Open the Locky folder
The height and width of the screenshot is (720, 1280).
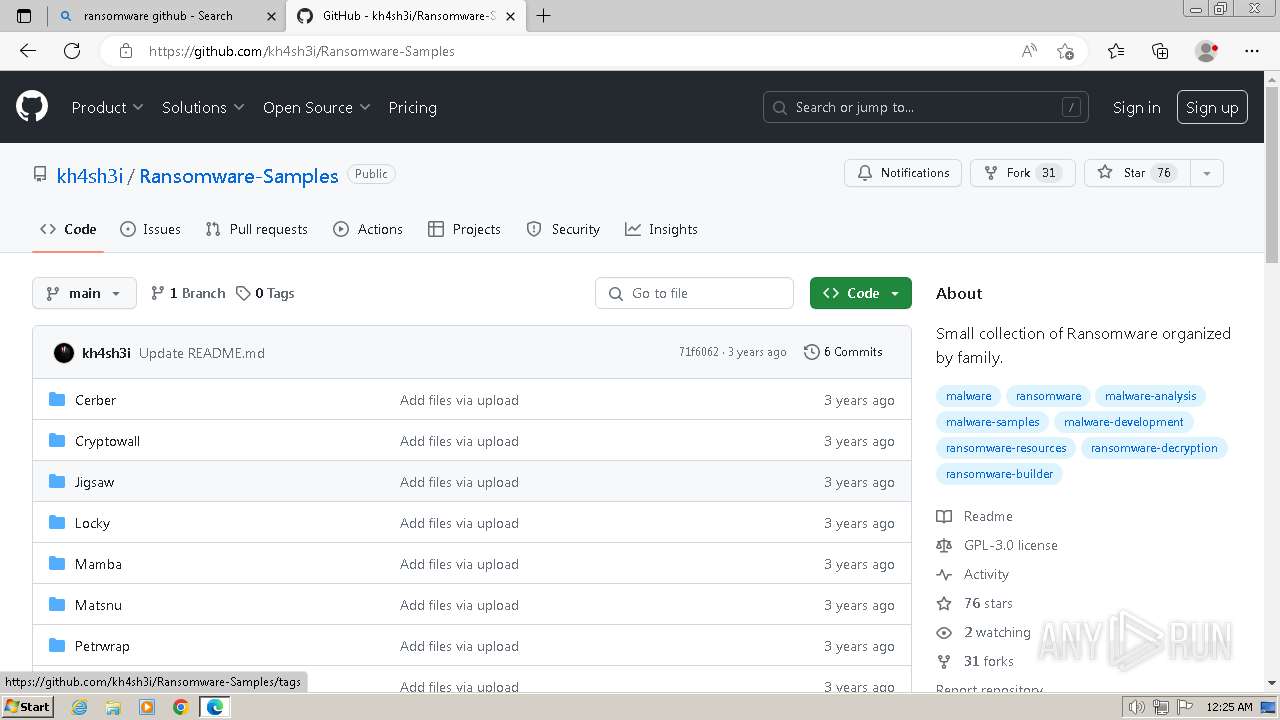[x=92, y=523]
